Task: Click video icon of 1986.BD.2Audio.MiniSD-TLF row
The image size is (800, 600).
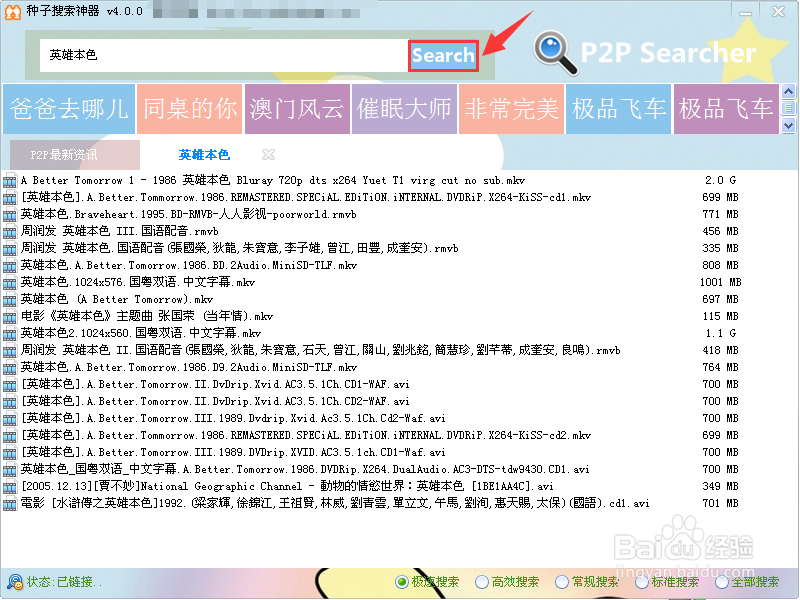Action: tap(10, 266)
